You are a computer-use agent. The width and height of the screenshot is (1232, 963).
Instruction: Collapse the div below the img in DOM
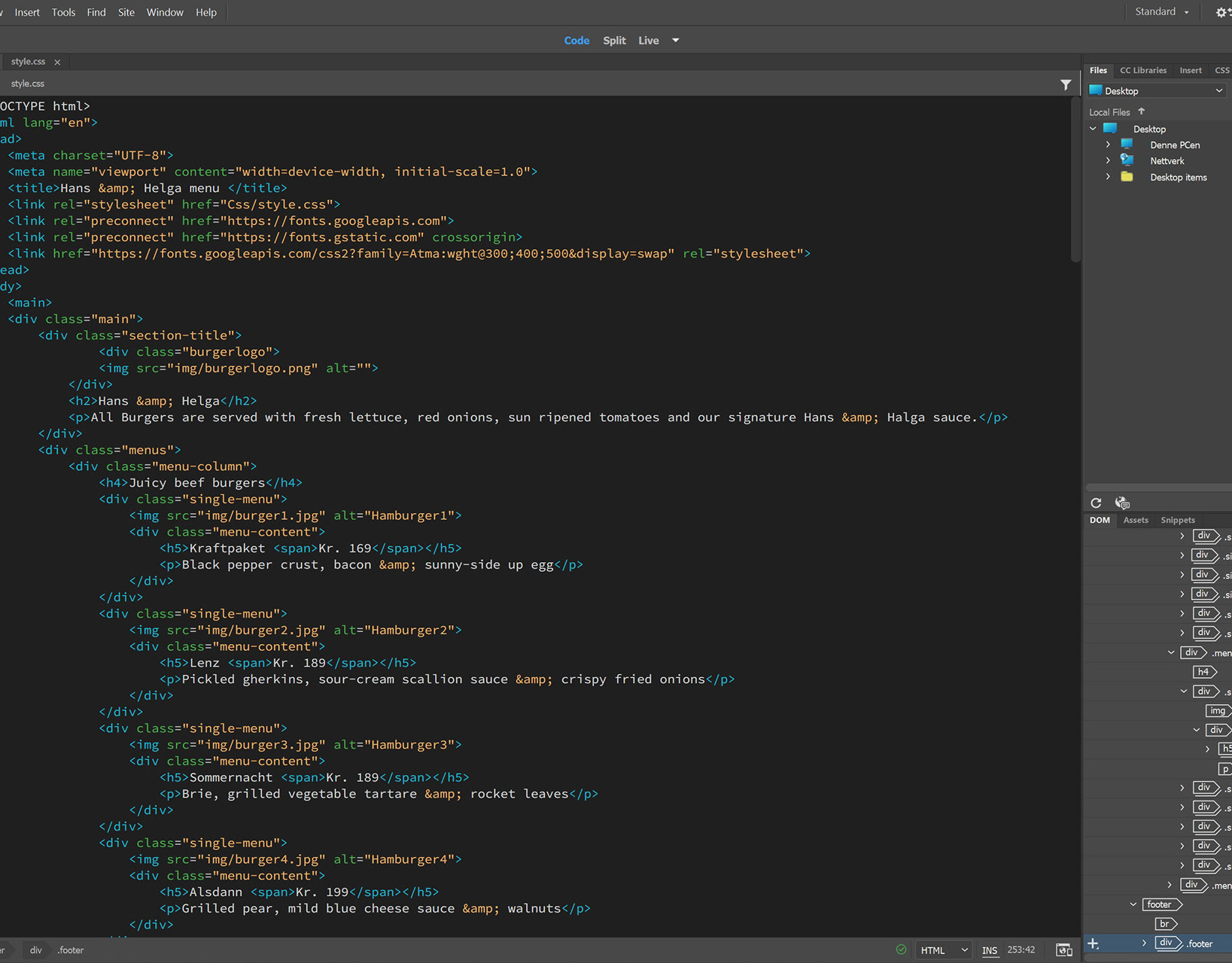[x=1196, y=730]
